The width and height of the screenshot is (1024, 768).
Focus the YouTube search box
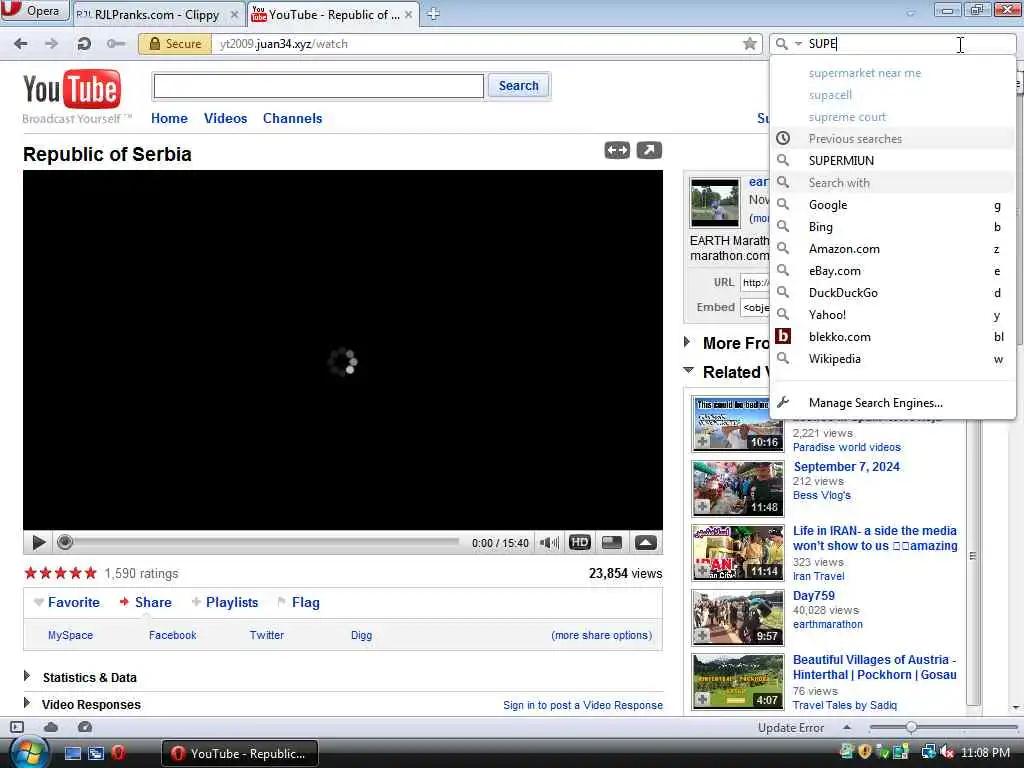318,86
